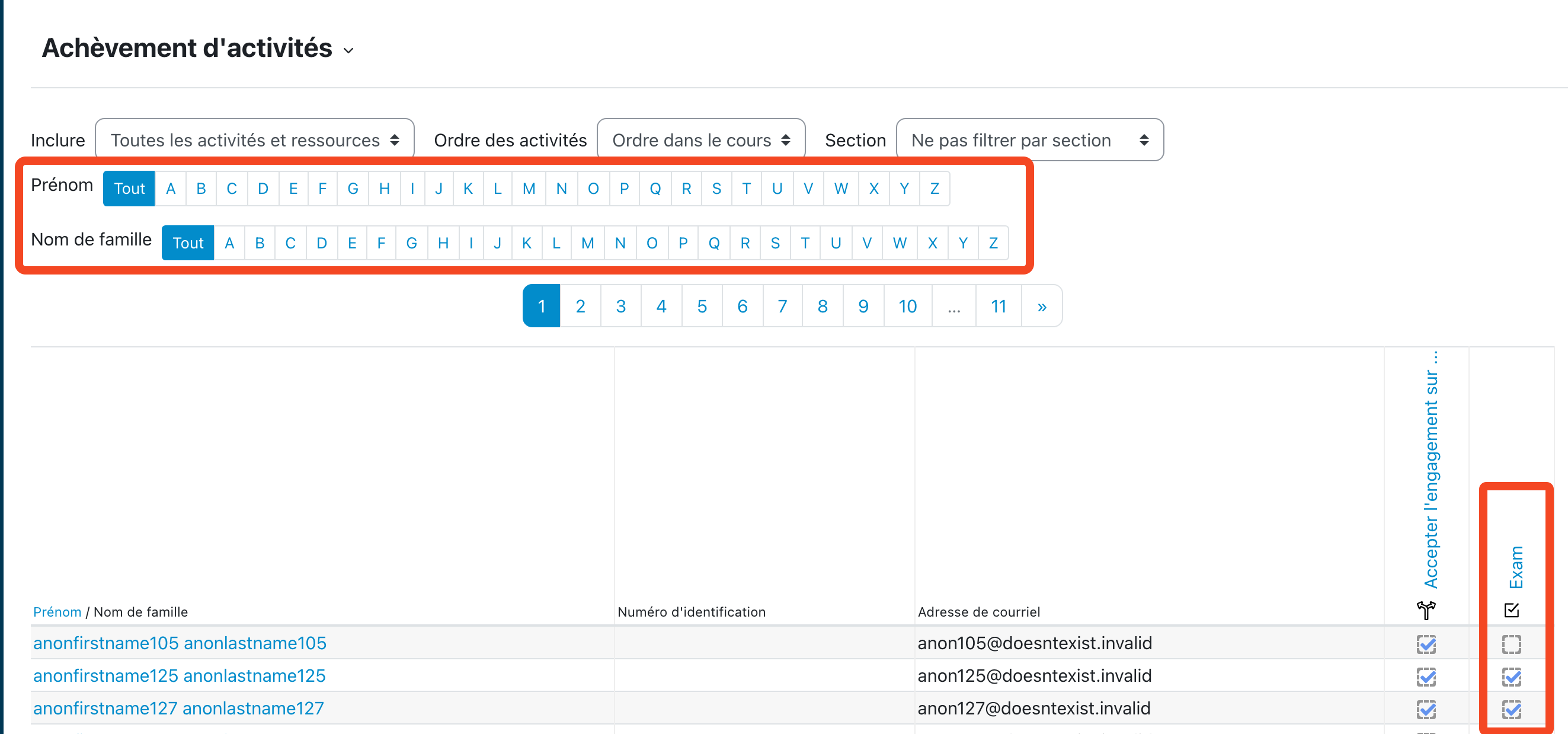Click the Exam quiz checkmark icon
The image size is (1568, 734).
click(1511, 609)
